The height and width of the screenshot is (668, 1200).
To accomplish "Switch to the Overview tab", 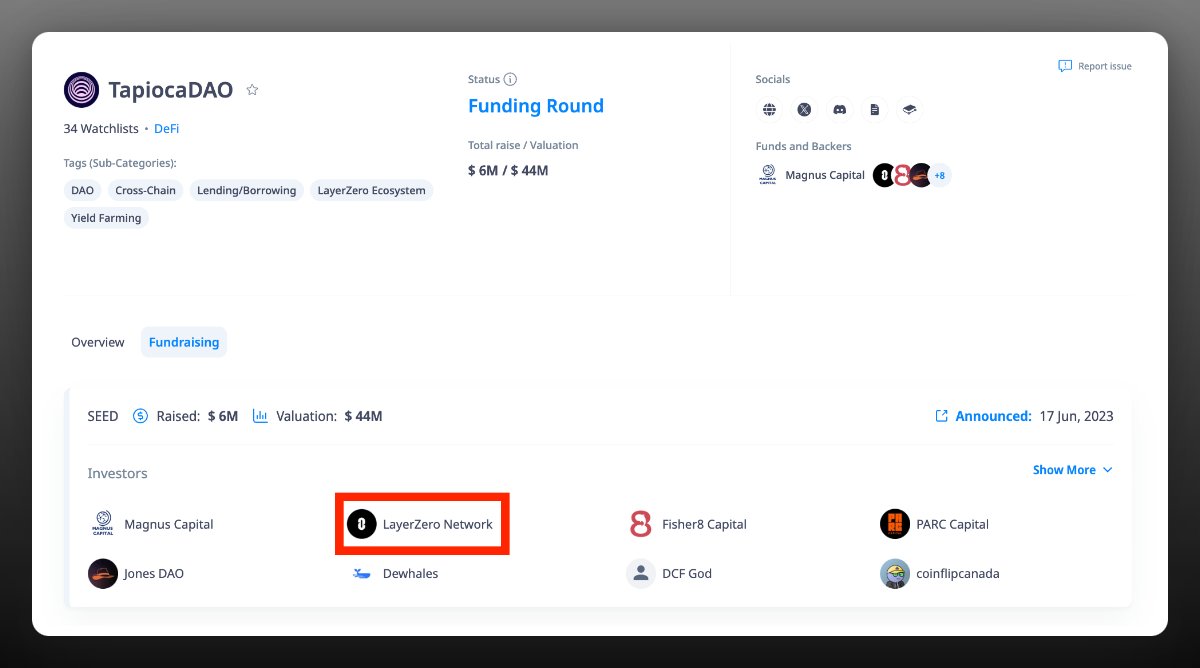I will [98, 342].
